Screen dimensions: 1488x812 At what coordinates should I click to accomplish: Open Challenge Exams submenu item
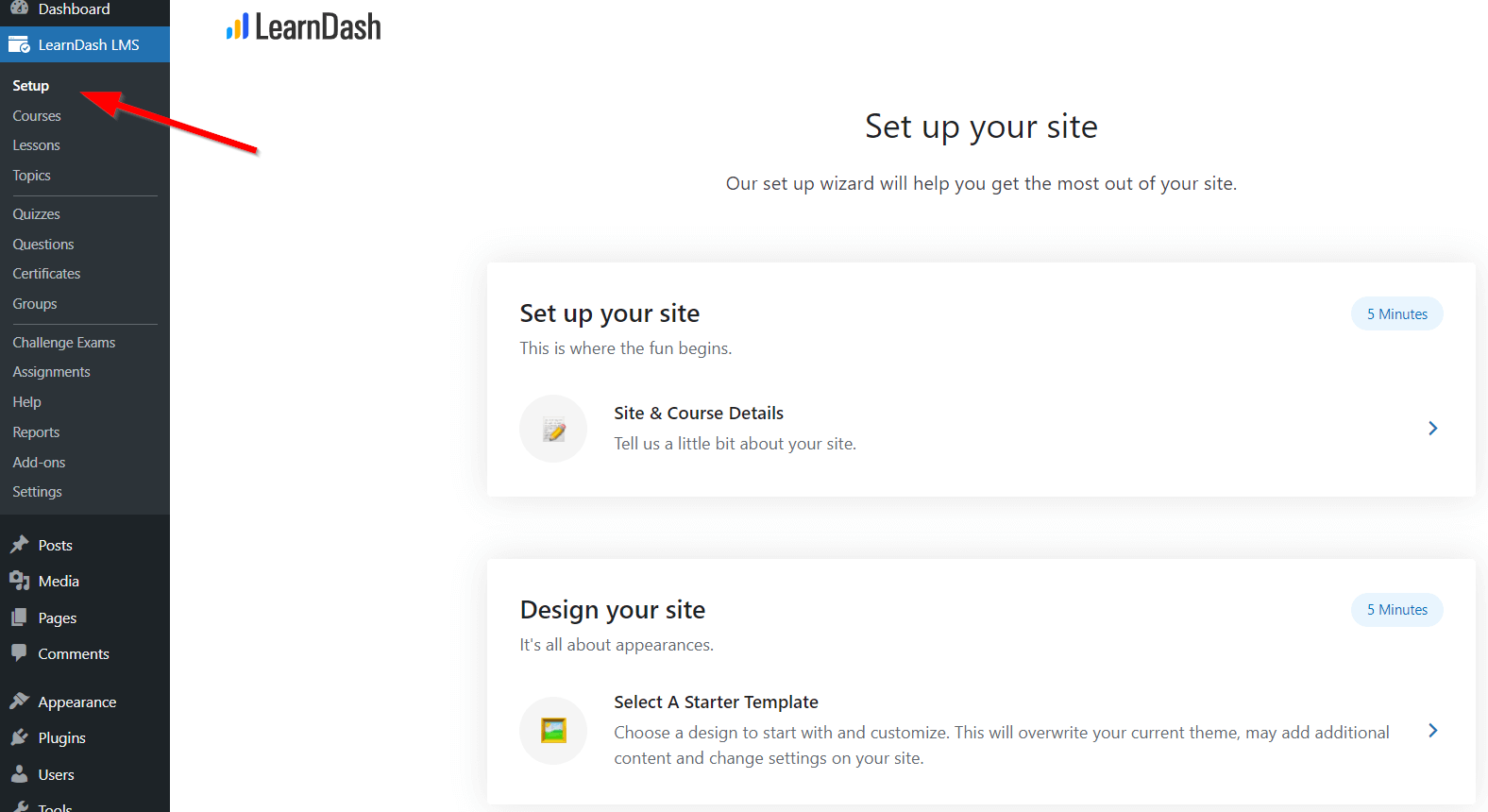coord(63,343)
